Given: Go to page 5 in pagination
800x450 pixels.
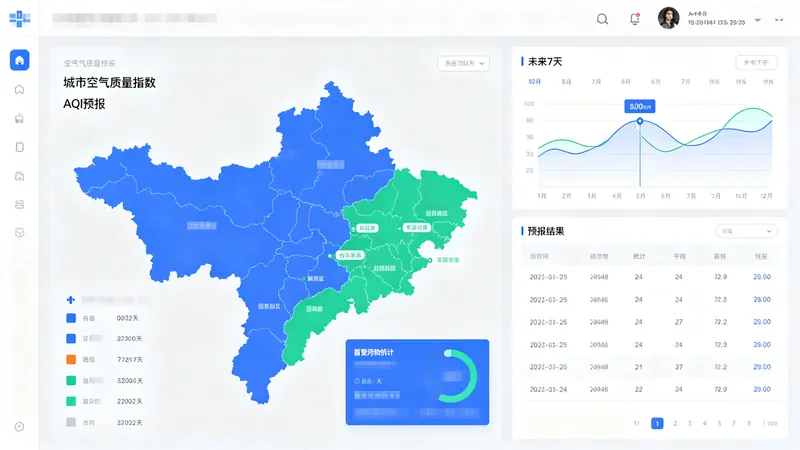Looking at the screenshot, I should (x=719, y=423).
